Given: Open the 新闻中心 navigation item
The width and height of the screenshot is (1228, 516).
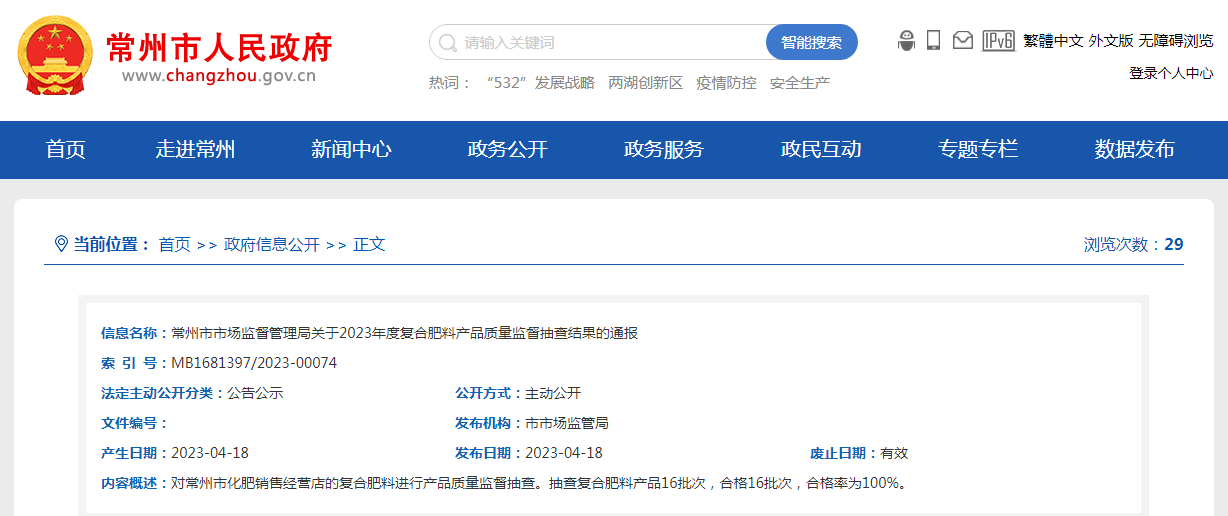Looking at the screenshot, I should tap(351, 150).
